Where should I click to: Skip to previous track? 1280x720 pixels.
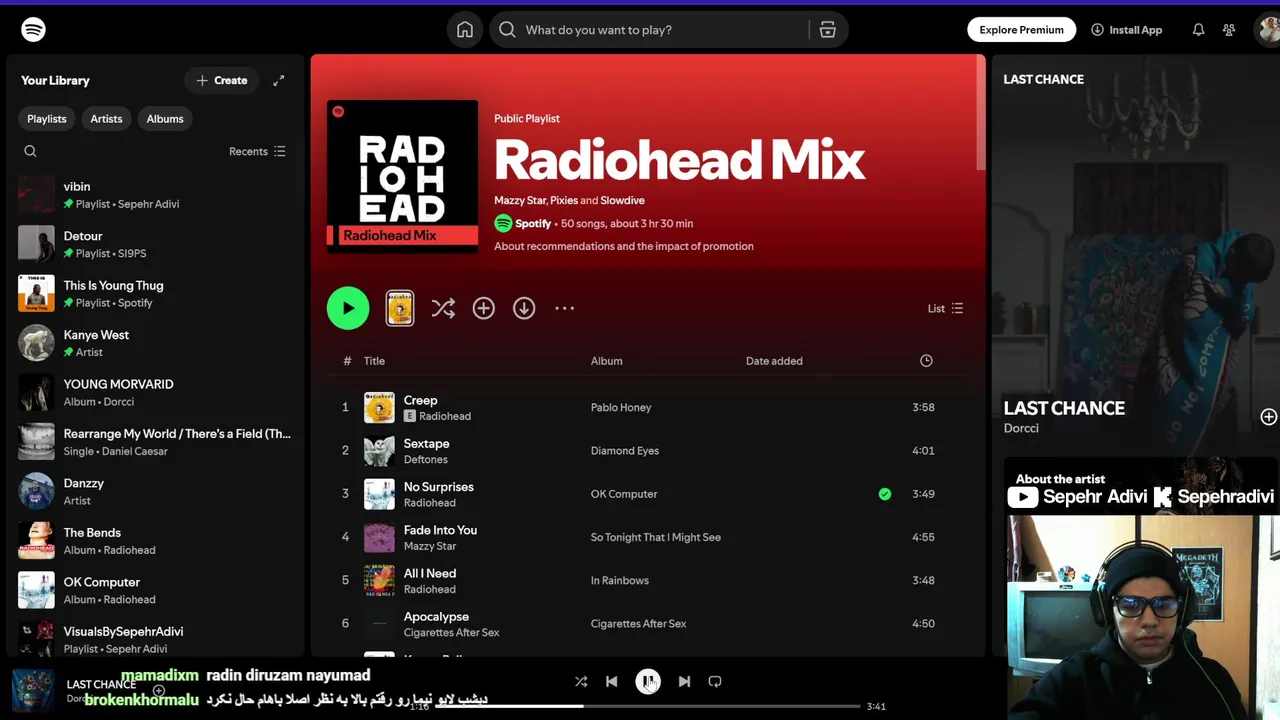pyautogui.click(x=612, y=681)
